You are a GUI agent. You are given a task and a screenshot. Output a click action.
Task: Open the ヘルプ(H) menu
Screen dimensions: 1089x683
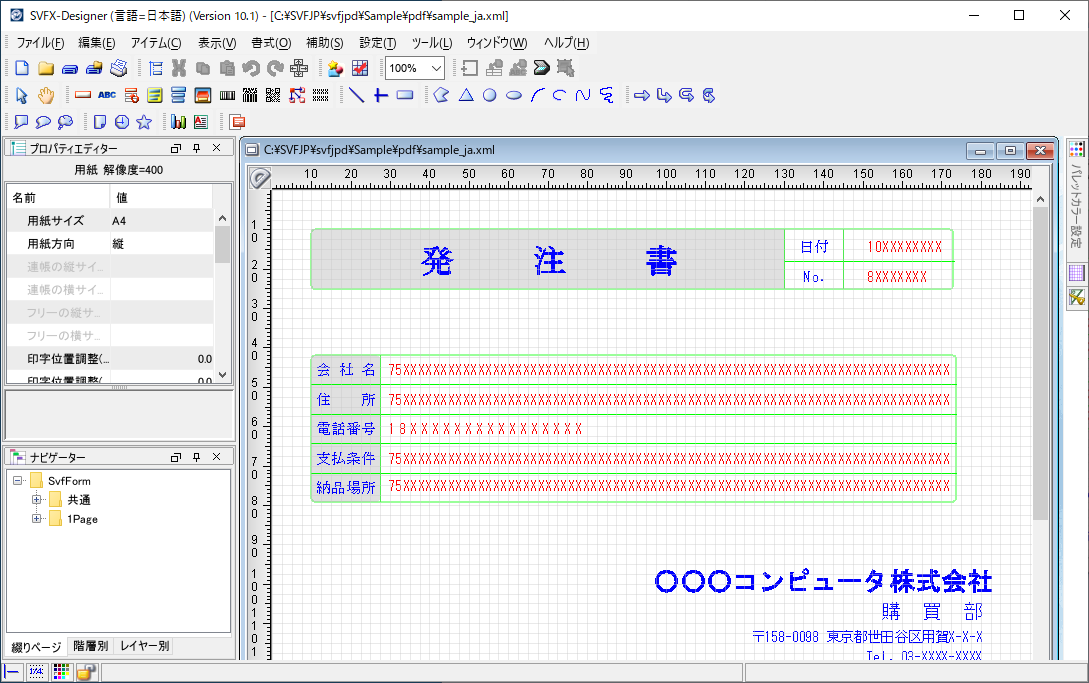pyautogui.click(x=566, y=43)
